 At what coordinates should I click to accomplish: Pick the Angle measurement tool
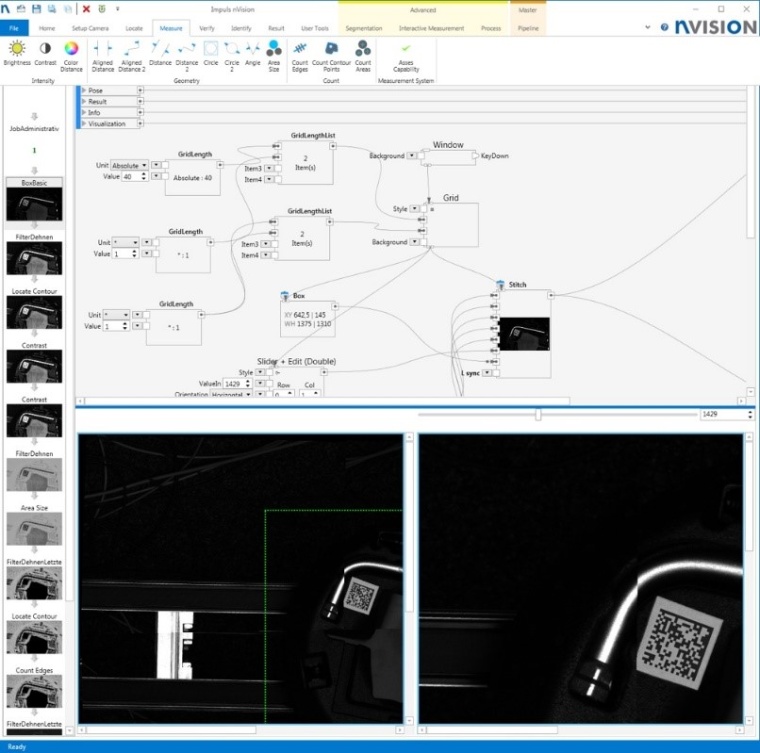252,50
